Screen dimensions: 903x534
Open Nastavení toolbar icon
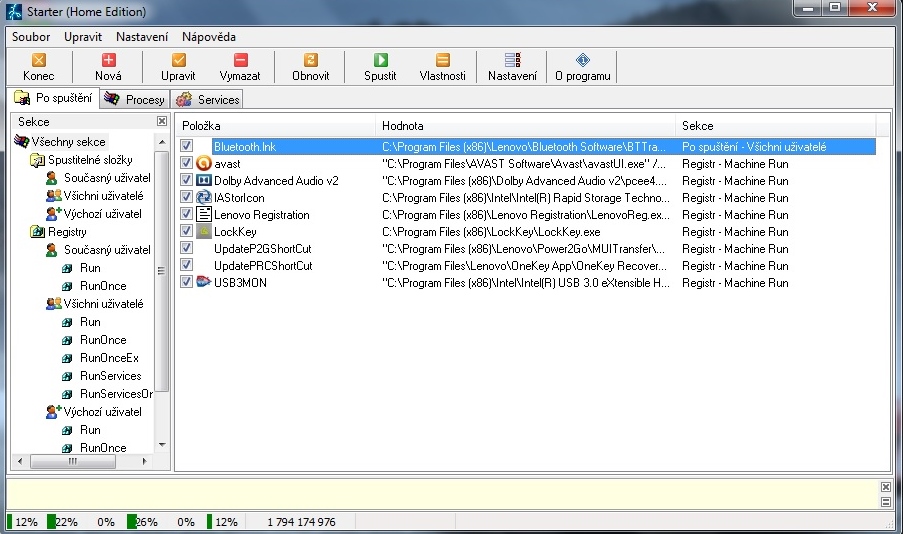pyautogui.click(x=512, y=60)
